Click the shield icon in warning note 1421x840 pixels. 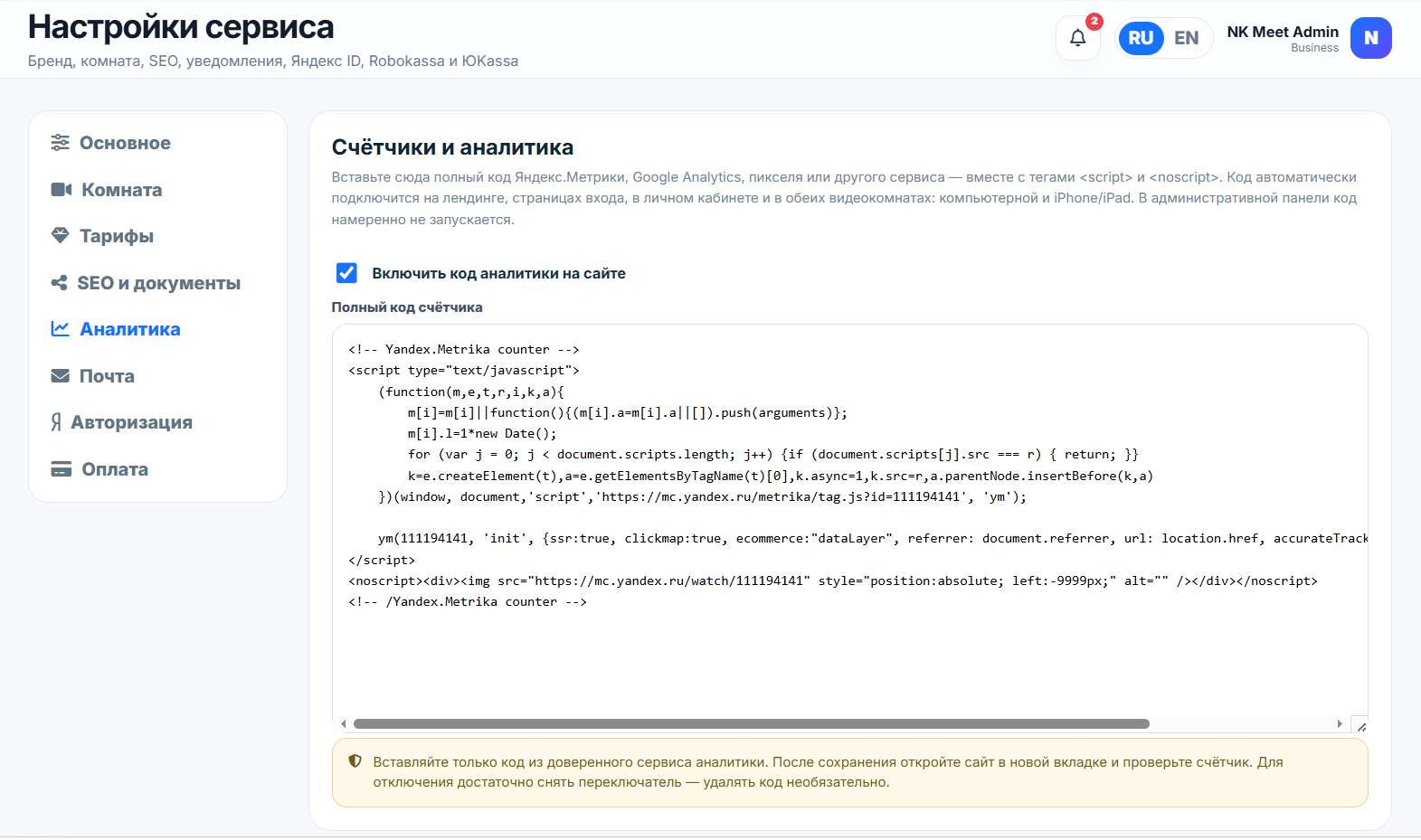tap(355, 761)
